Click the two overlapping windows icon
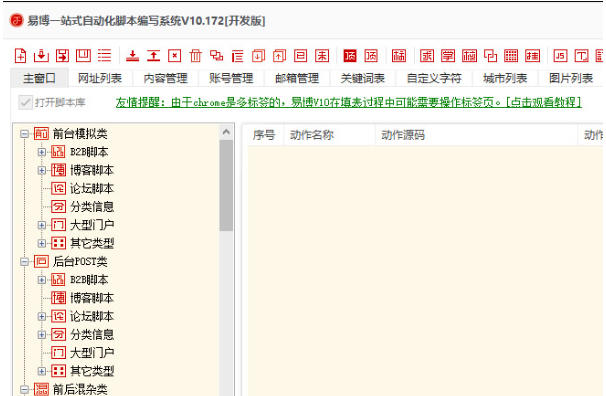The width and height of the screenshot is (606, 396). (216, 56)
